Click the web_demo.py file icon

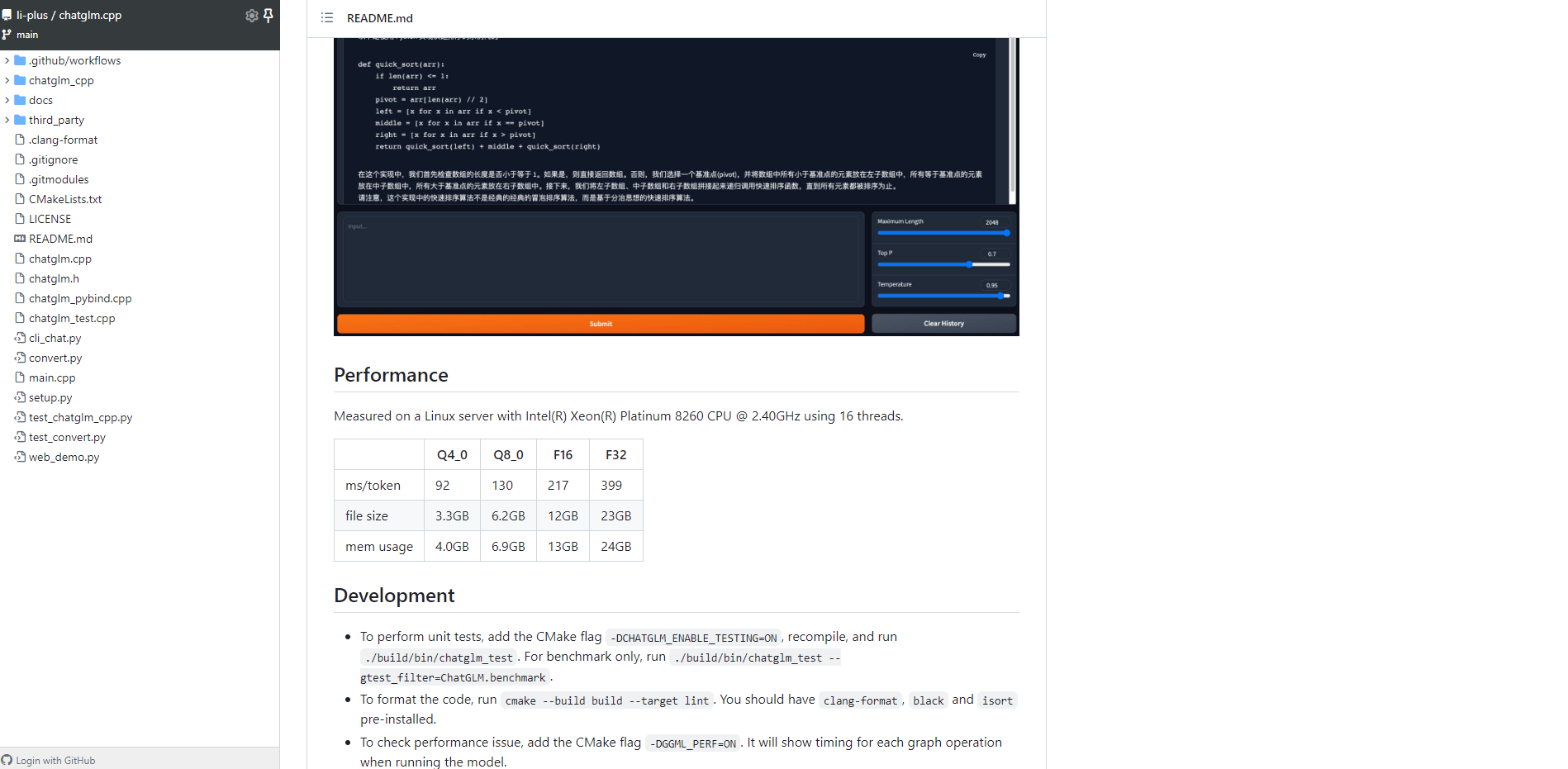pyautogui.click(x=20, y=457)
